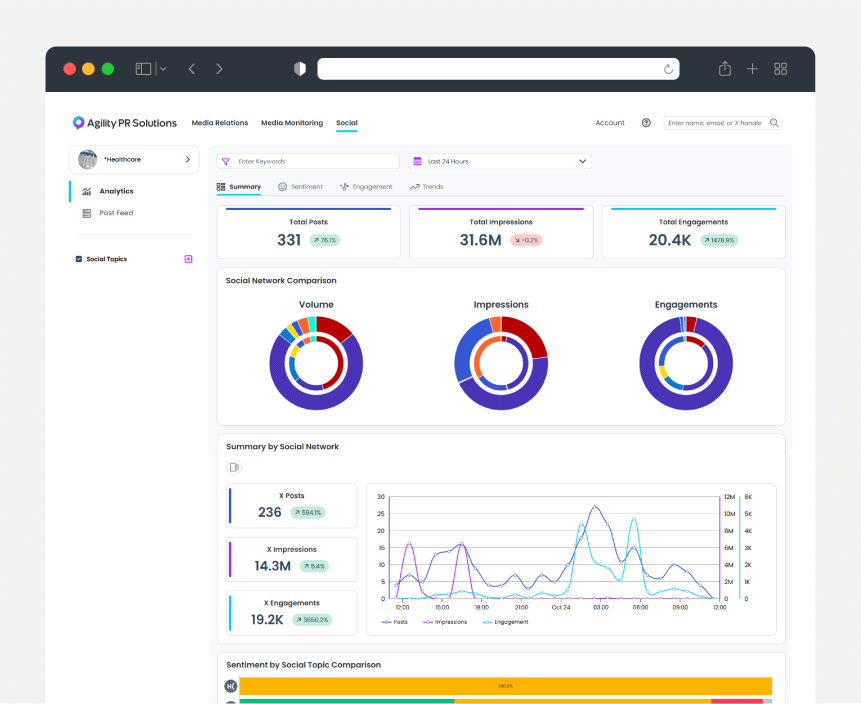861x704 pixels.
Task: Toggle the card view icon above X Posts
Action: click(233, 466)
